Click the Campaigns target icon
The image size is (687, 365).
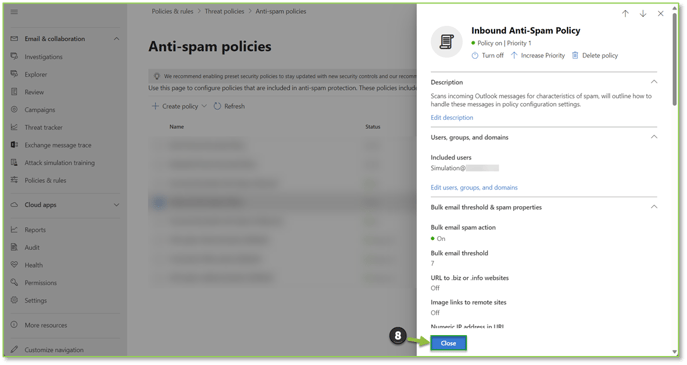[x=14, y=110]
